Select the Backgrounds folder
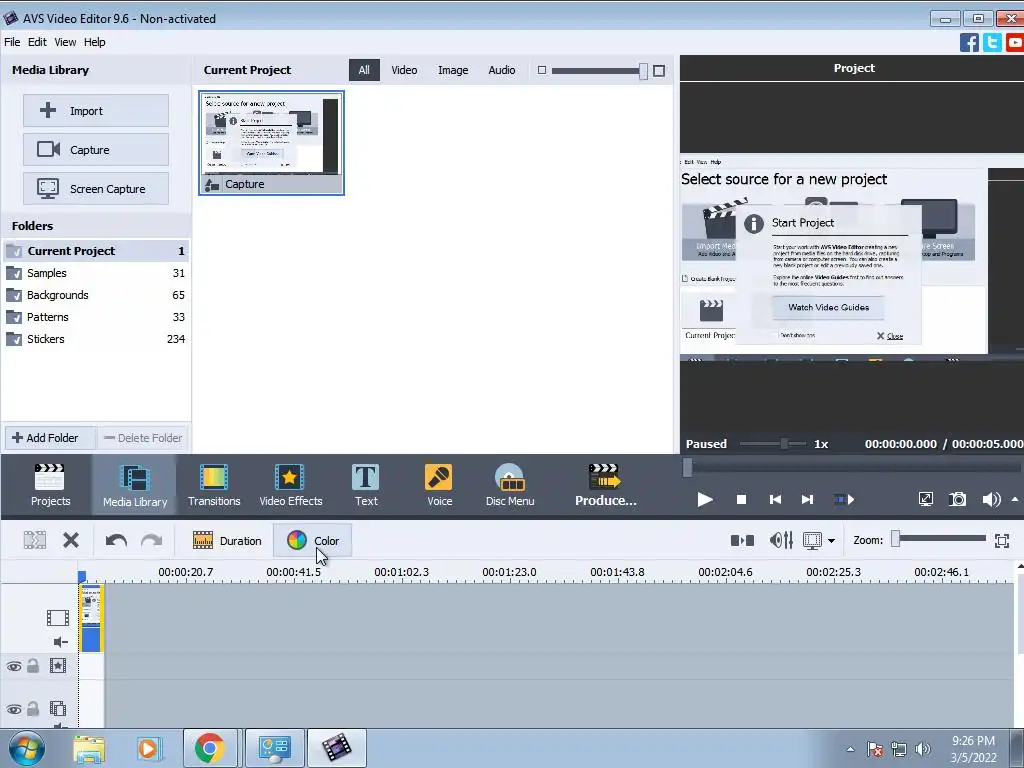 click(x=95, y=295)
